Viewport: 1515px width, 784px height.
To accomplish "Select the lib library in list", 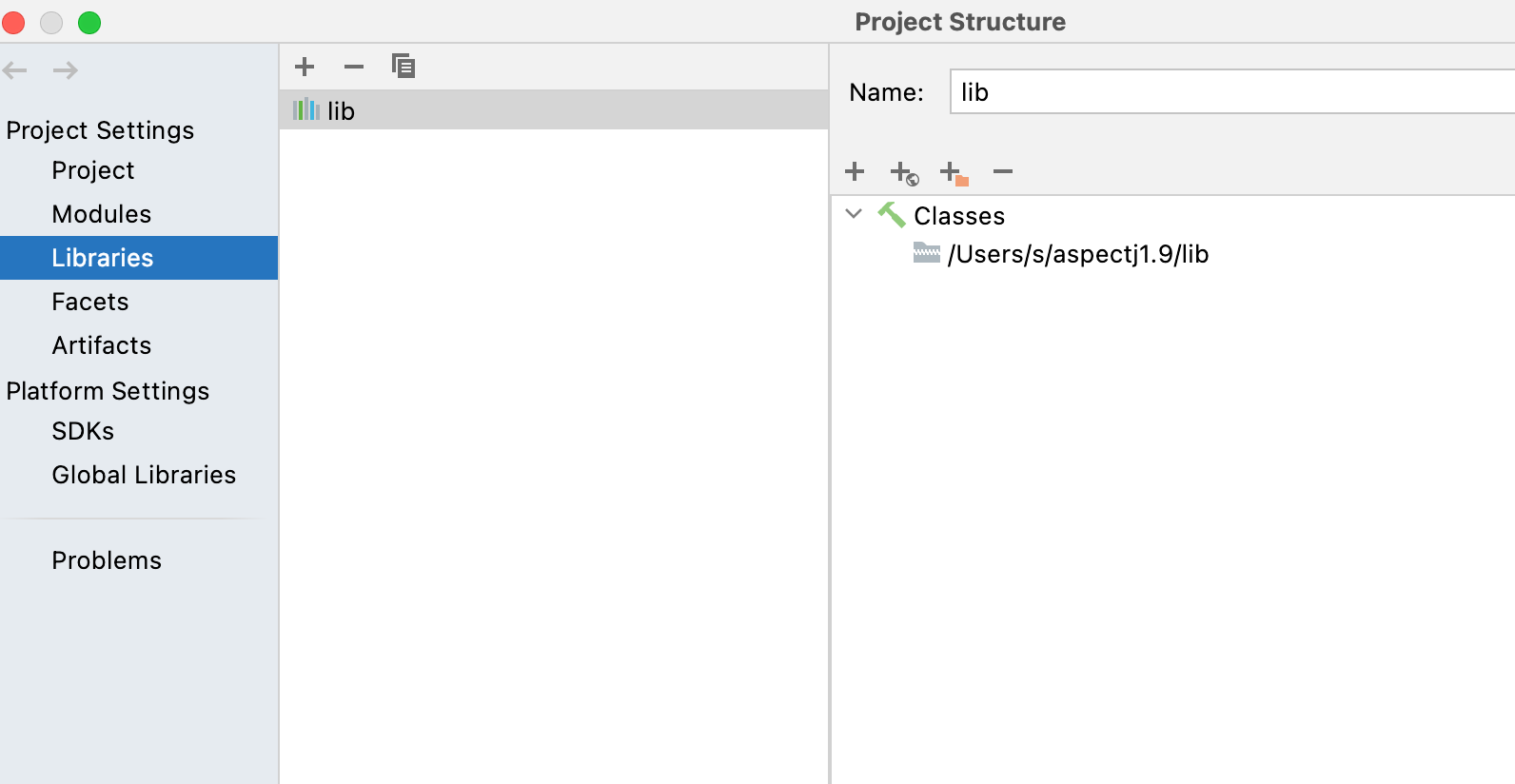I will 341,111.
